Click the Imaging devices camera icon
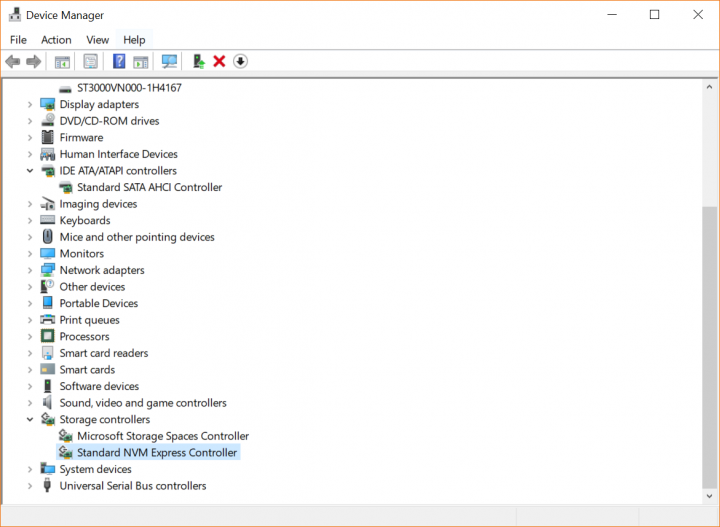720x527 pixels. (x=47, y=204)
